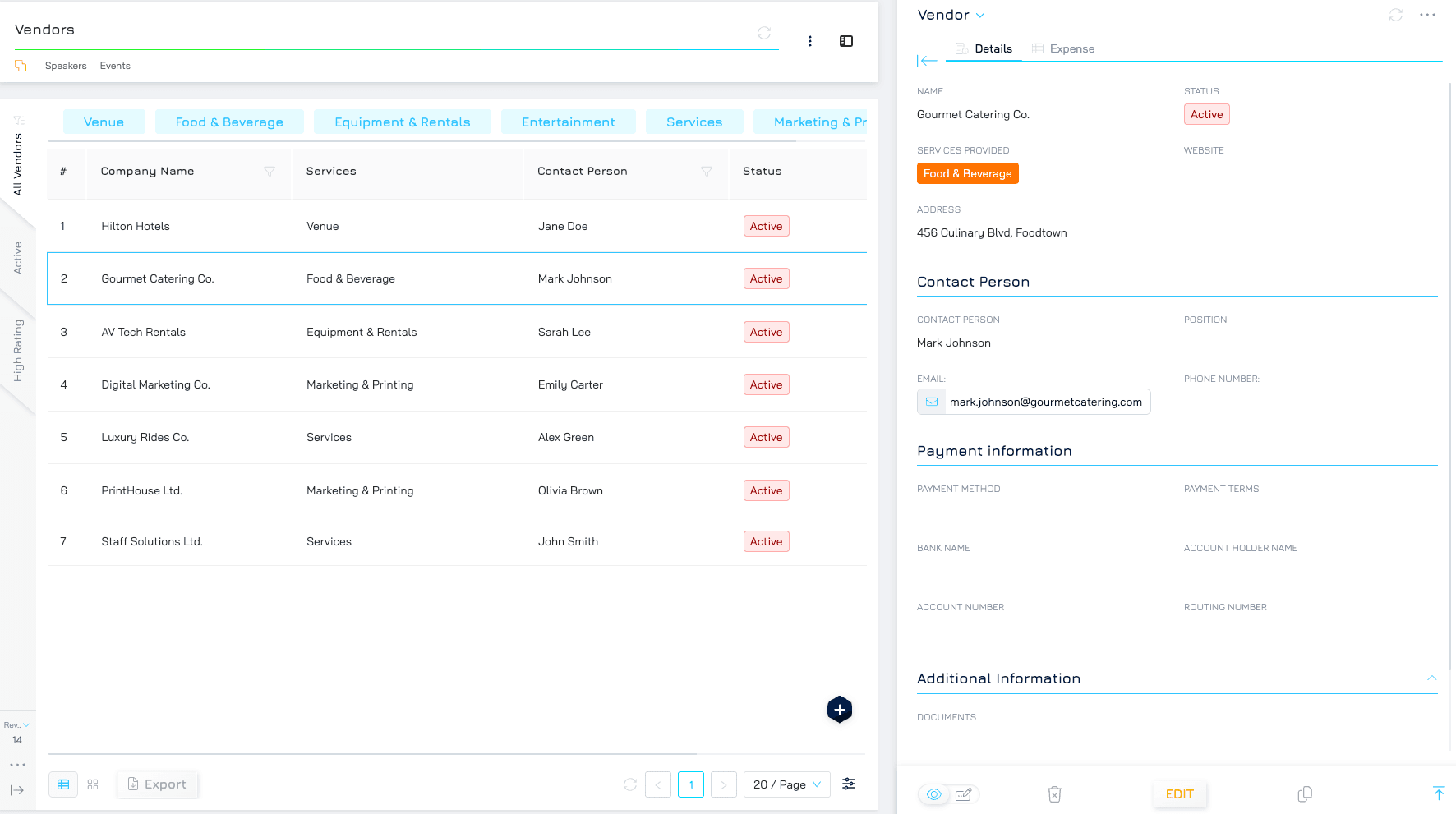1456x814 pixels.
Task: Click the trash delete icon in Vendor panel
Action: click(1054, 794)
